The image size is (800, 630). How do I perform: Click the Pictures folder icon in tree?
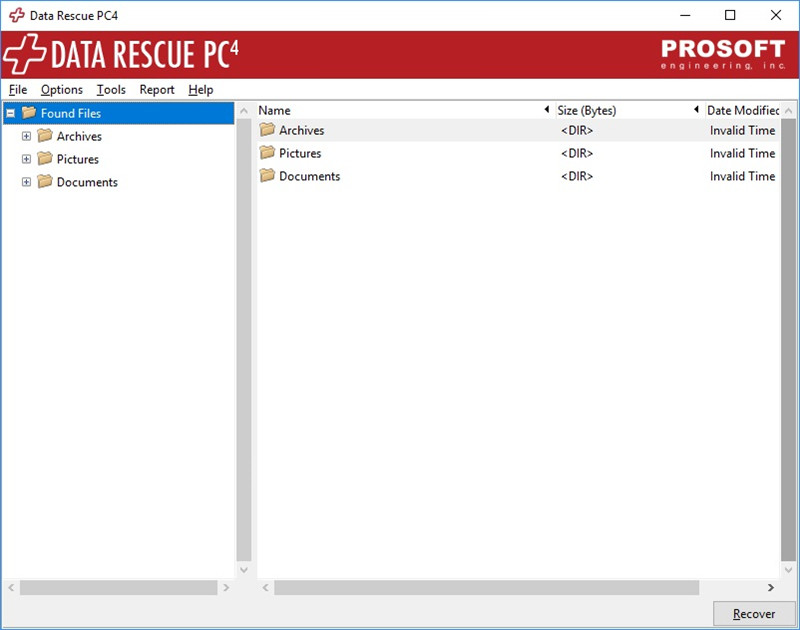45,159
